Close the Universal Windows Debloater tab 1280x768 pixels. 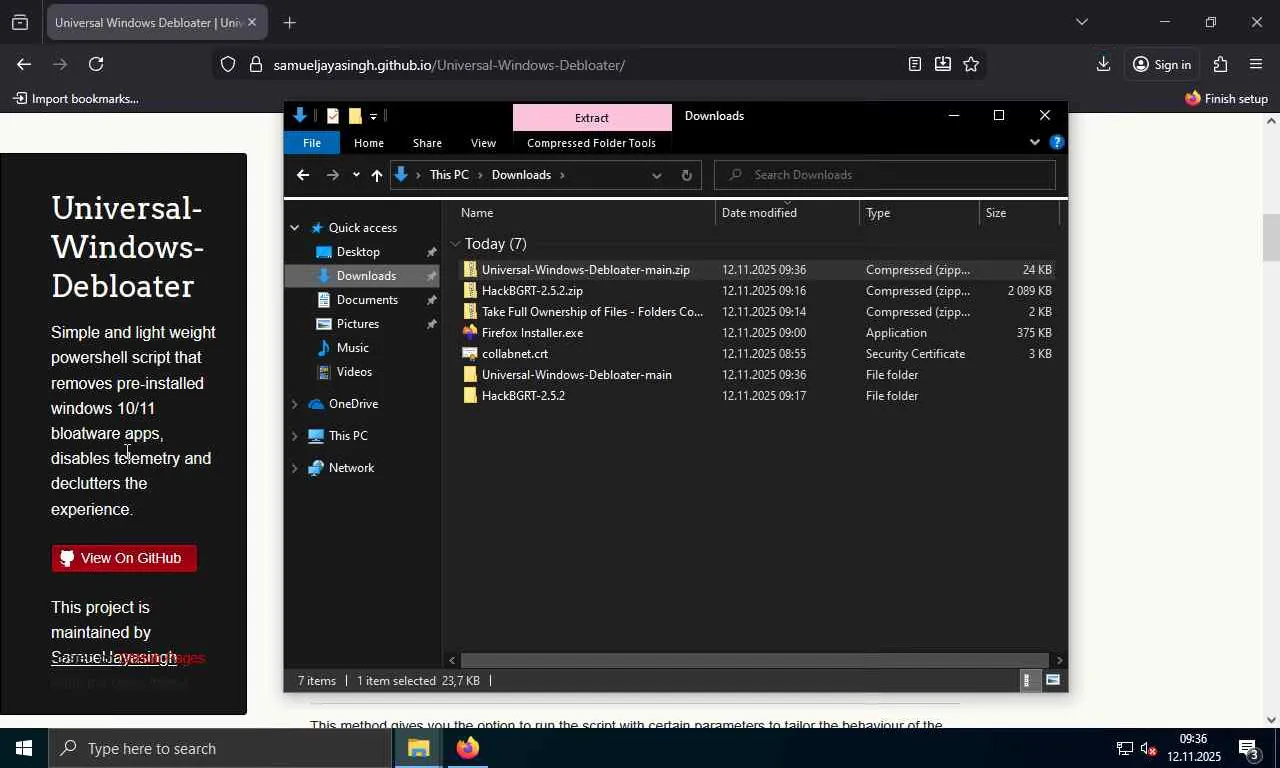point(252,22)
